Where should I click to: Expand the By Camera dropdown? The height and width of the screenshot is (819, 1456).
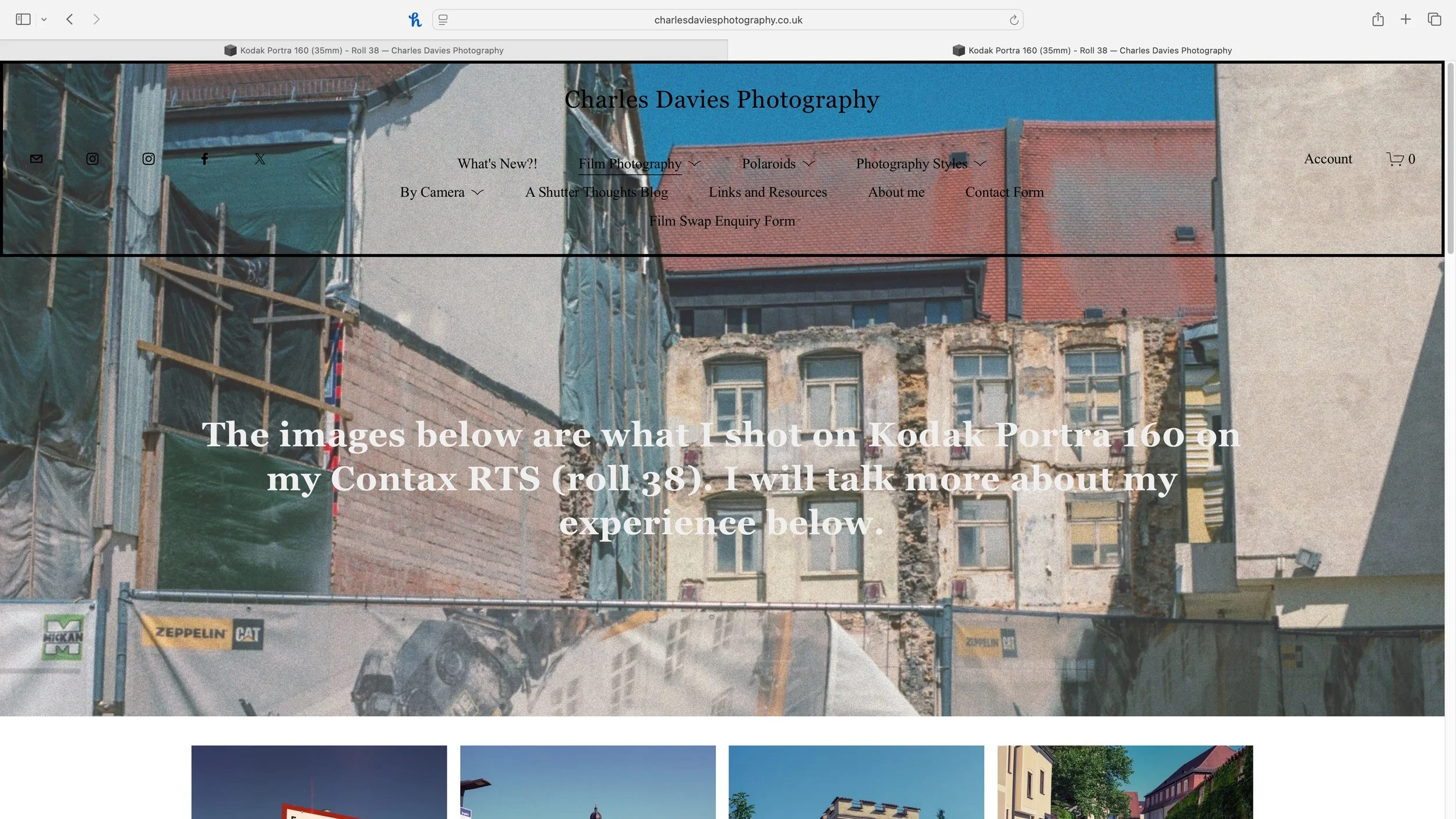click(x=477, y=192)
